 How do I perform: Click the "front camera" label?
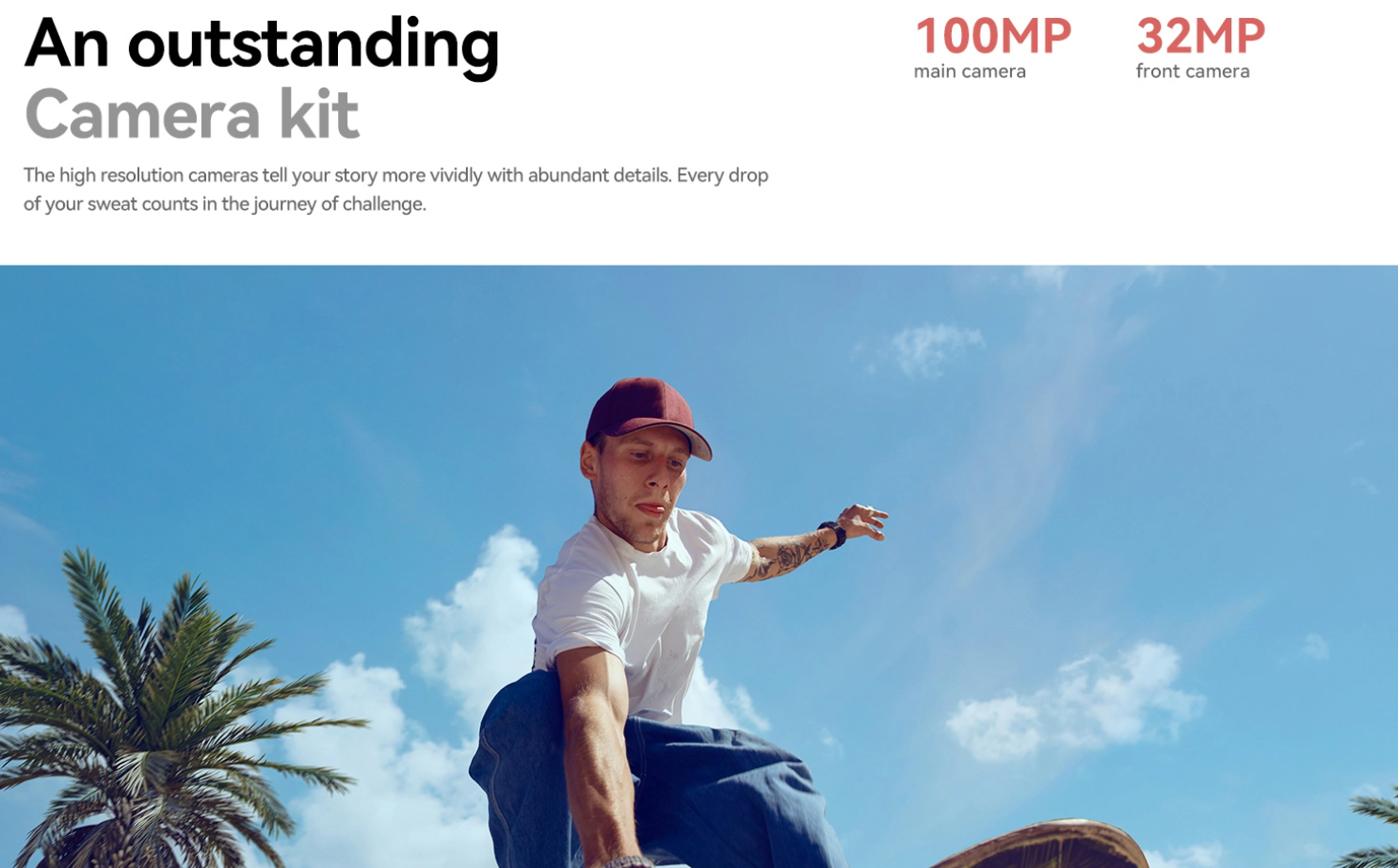click(x=1193, y=72)
